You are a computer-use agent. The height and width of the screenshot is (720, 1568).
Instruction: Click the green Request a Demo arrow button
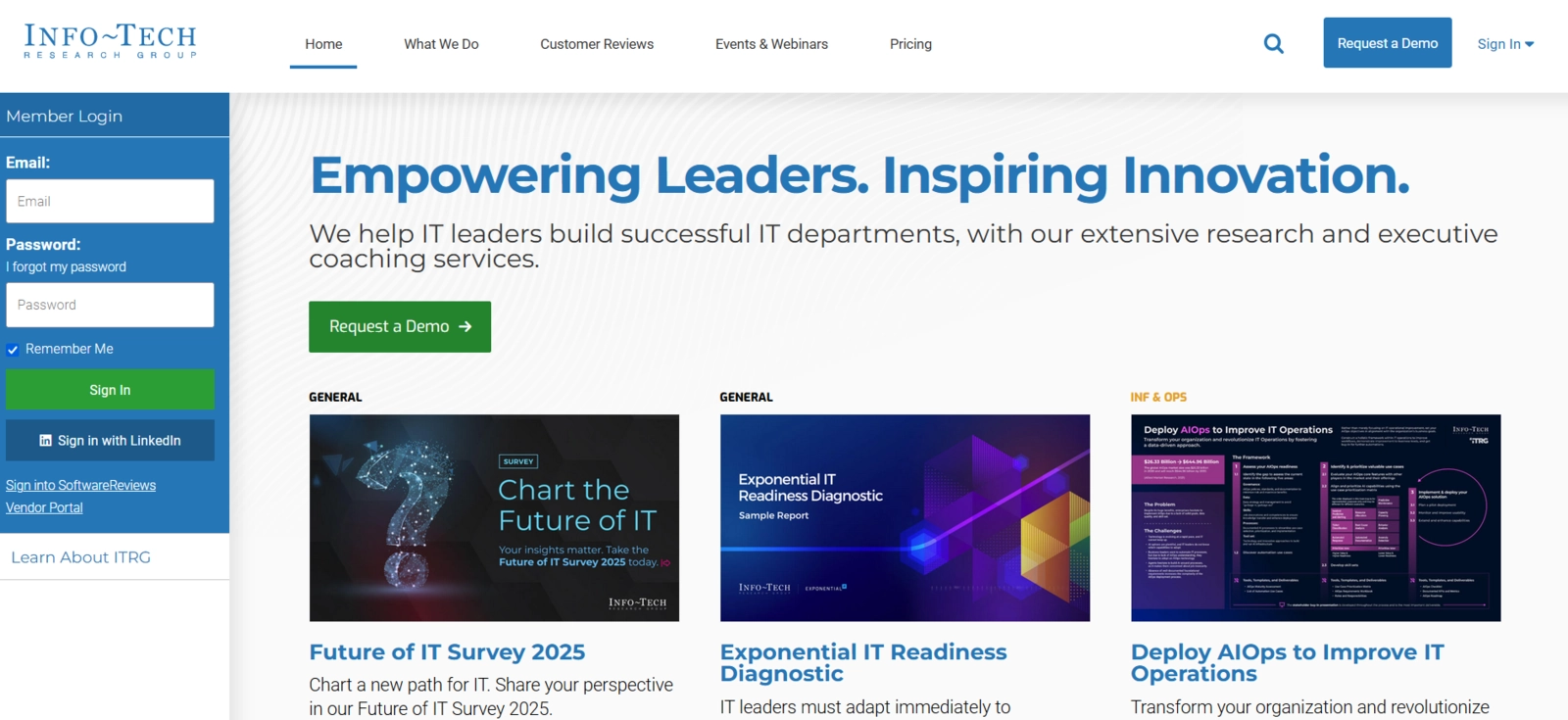click(x=400, y=326)
